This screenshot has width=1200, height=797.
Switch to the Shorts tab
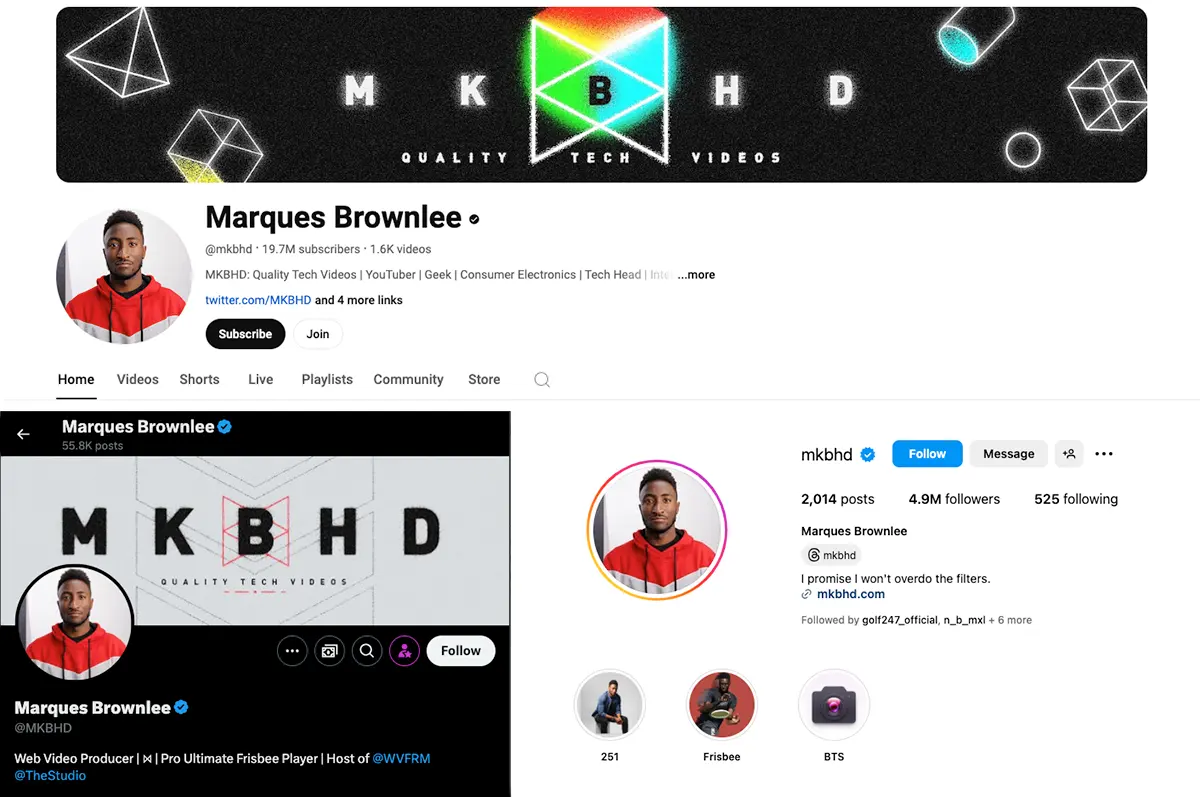coord(199,380)
